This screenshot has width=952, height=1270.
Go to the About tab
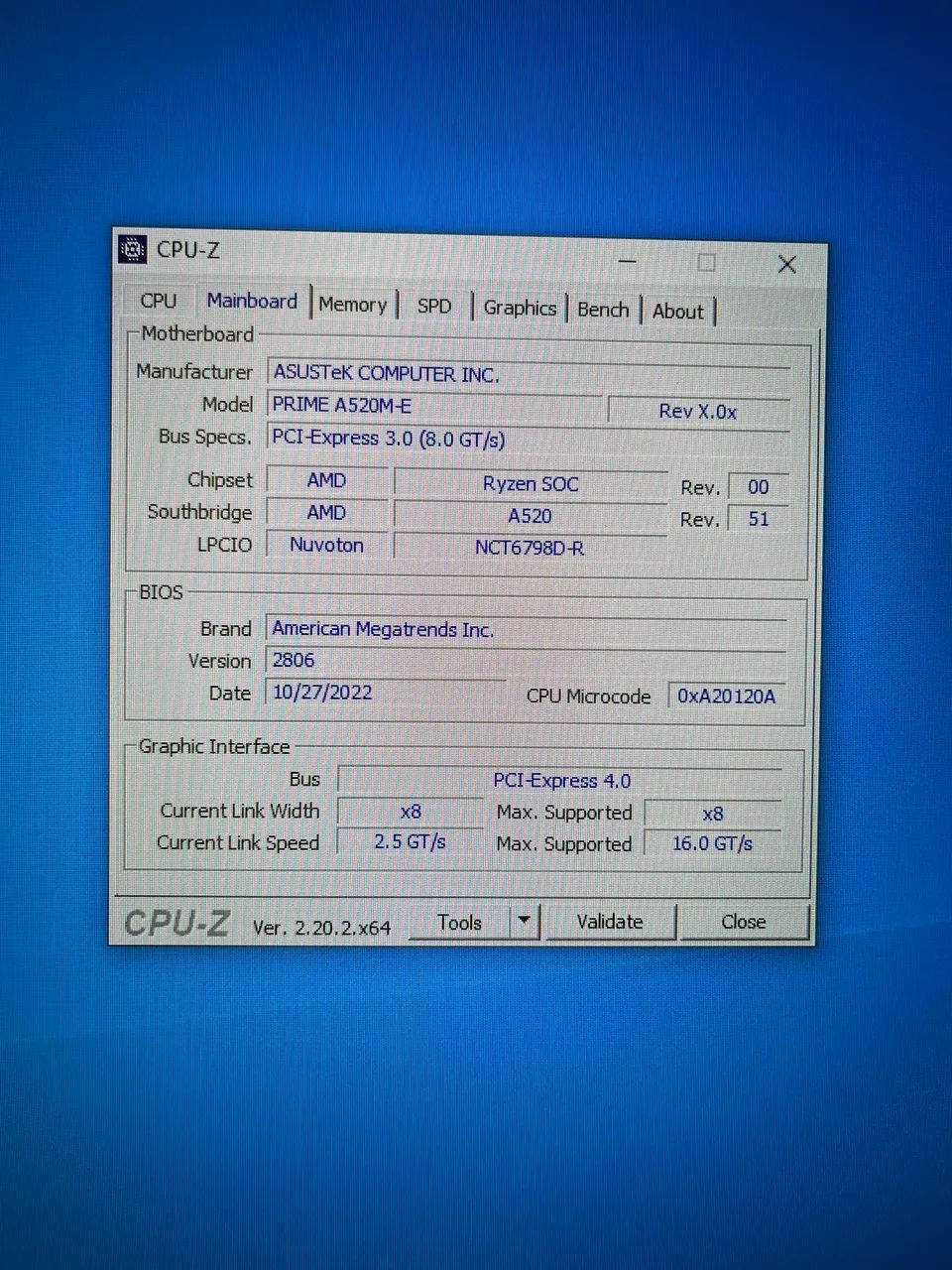(x=678, y=312)
